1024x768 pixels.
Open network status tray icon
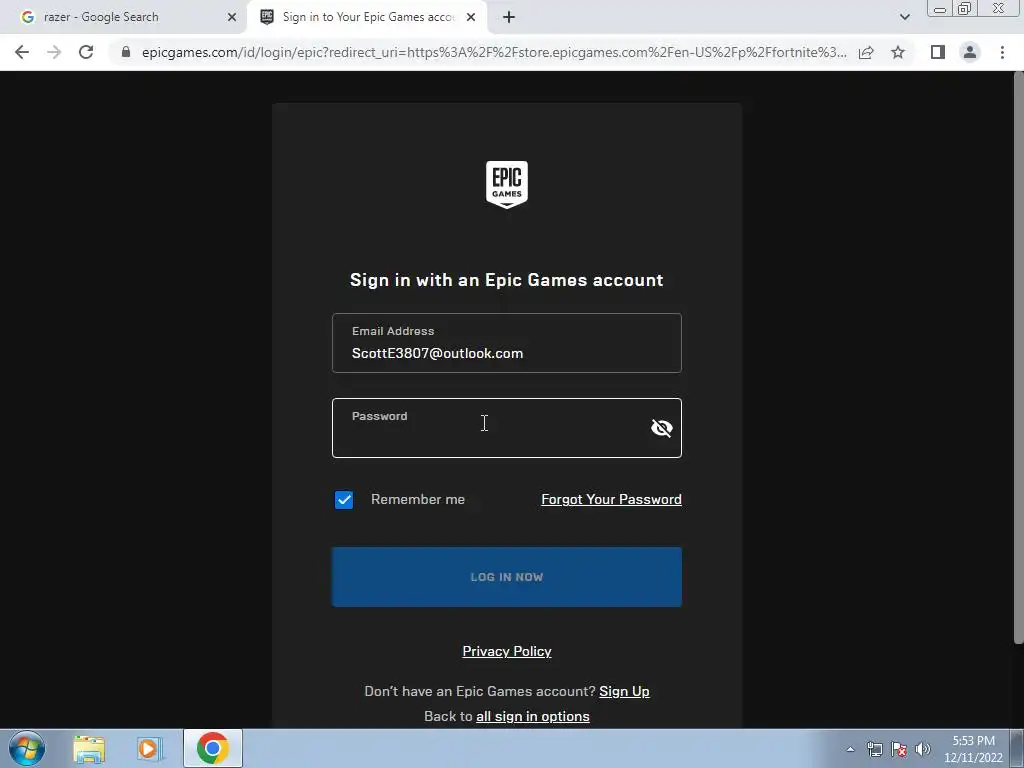(x=874, y=749)
